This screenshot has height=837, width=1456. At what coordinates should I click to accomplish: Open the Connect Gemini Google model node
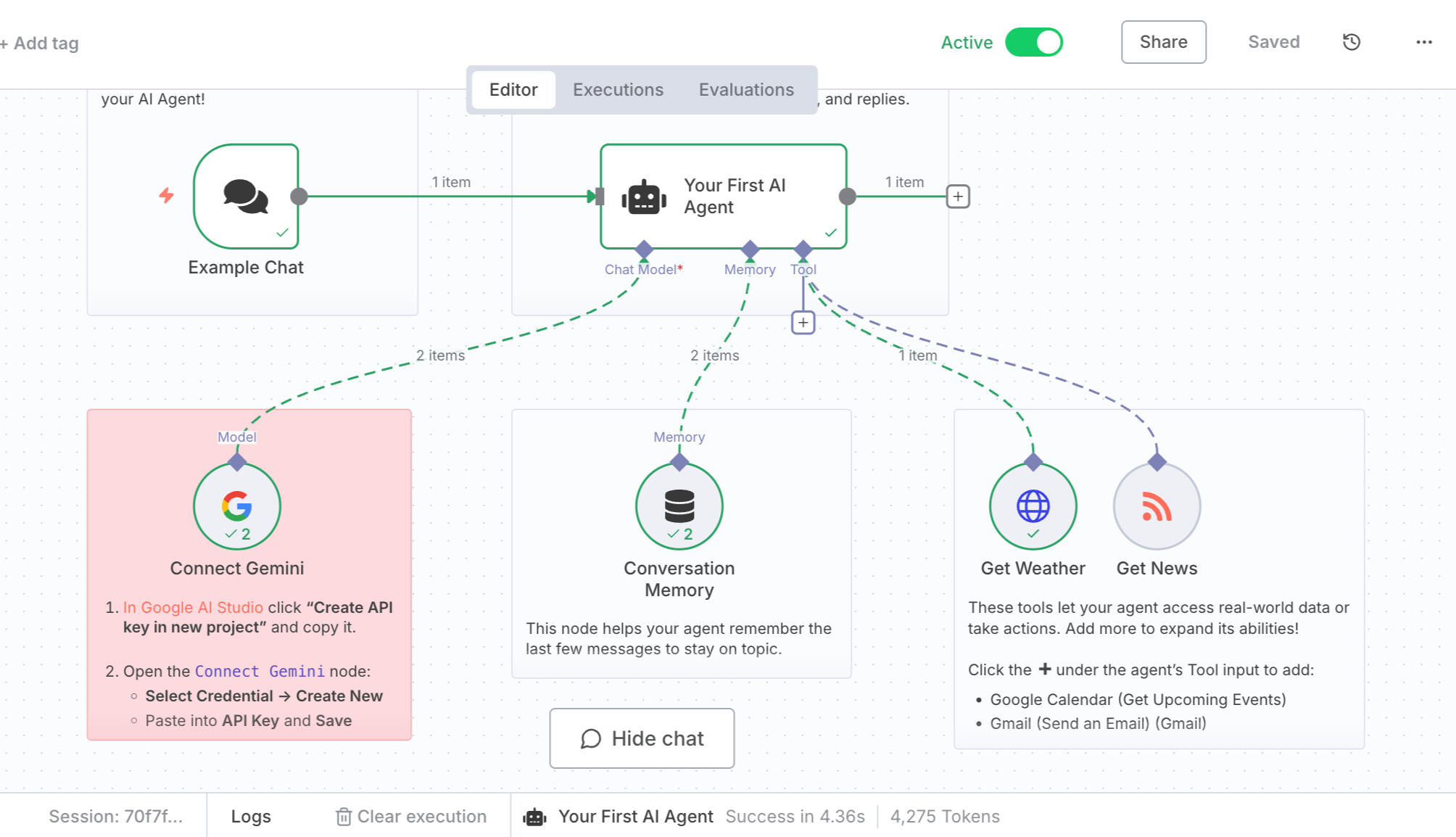(237, 506)
